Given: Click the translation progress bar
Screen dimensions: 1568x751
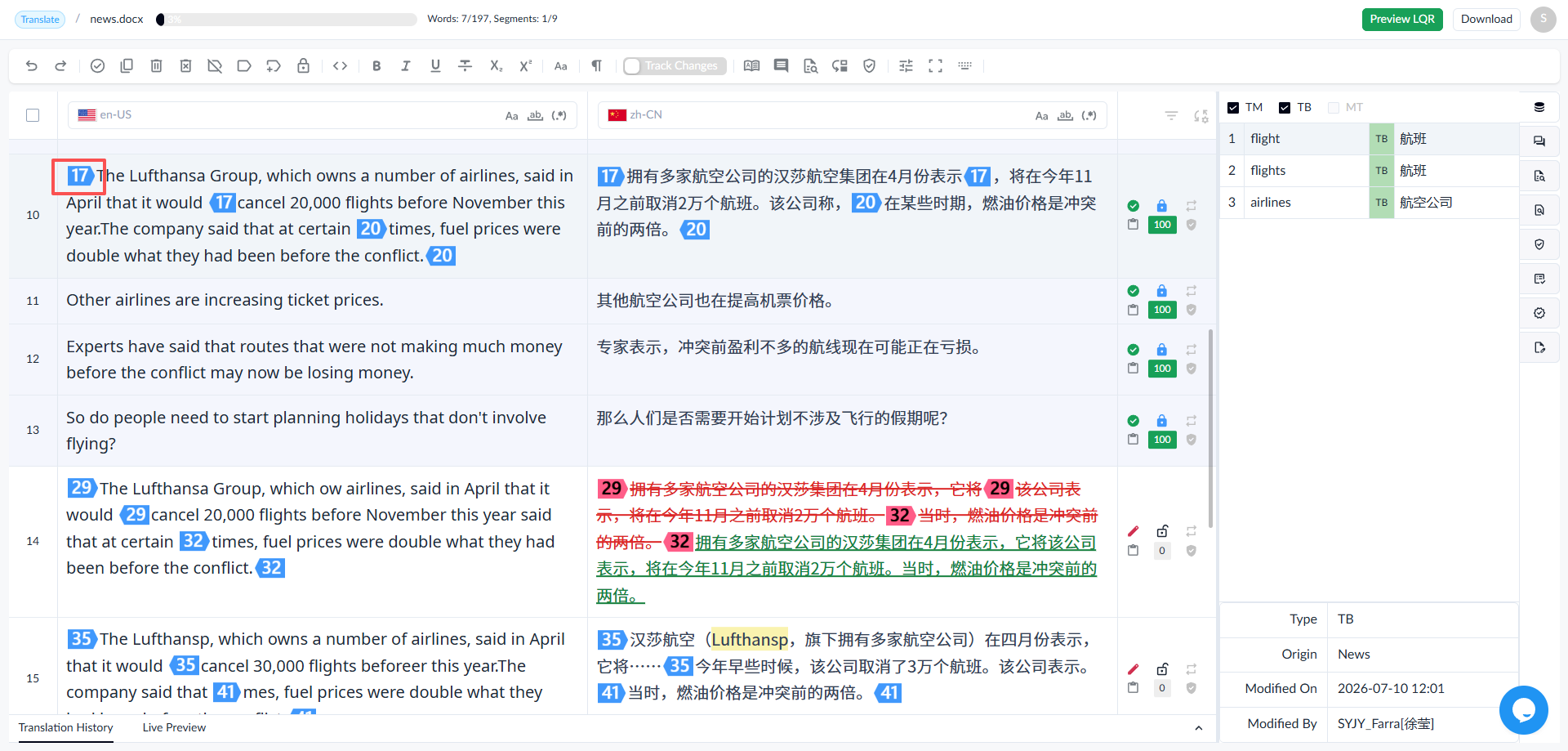Looking at the screenshot, I should (x=287, y=20).
